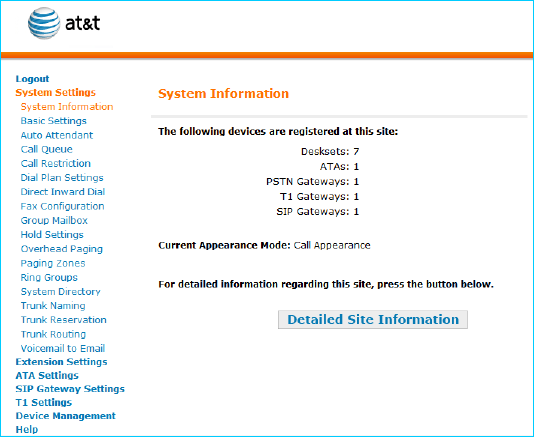Open the Basic Settings page

(x=53, y=121)
